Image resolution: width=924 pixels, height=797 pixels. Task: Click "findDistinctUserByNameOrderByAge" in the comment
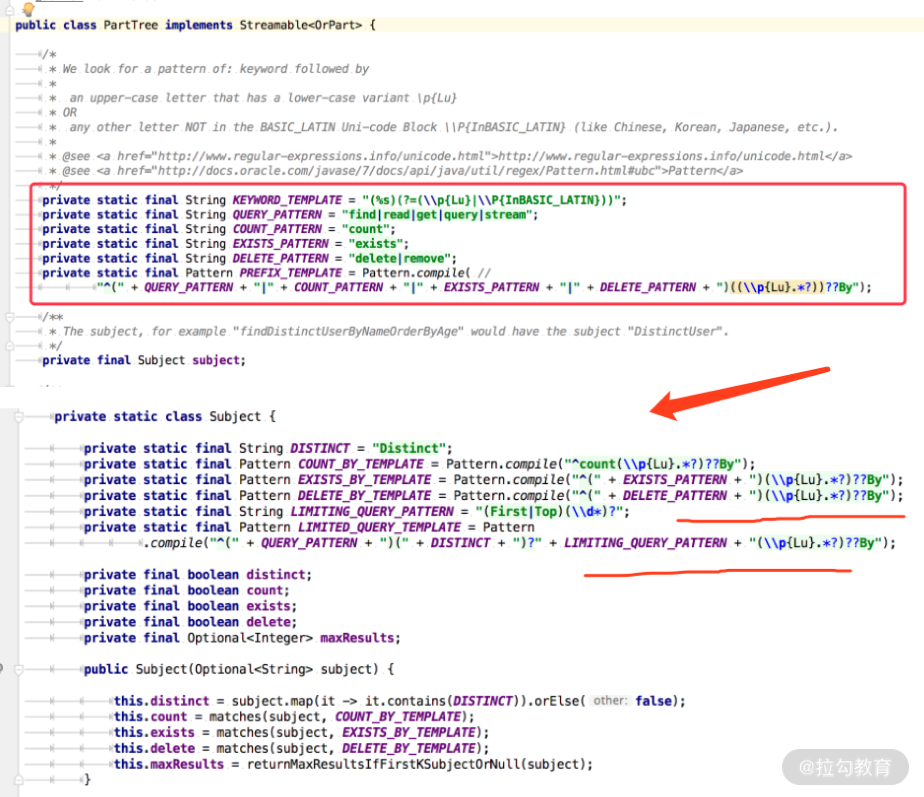[348, 331]
